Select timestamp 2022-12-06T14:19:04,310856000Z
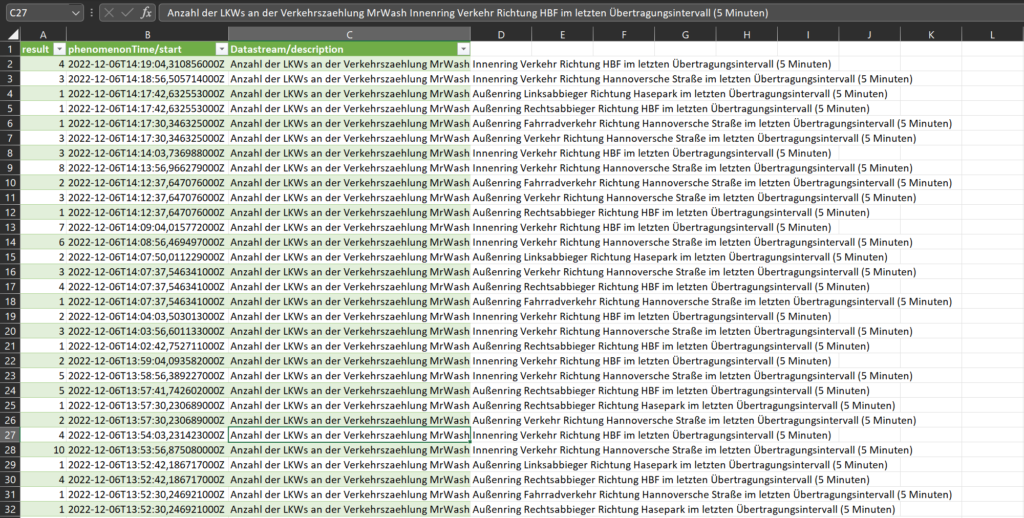Screen dimensions: 1024x518 tap(148, 64)
